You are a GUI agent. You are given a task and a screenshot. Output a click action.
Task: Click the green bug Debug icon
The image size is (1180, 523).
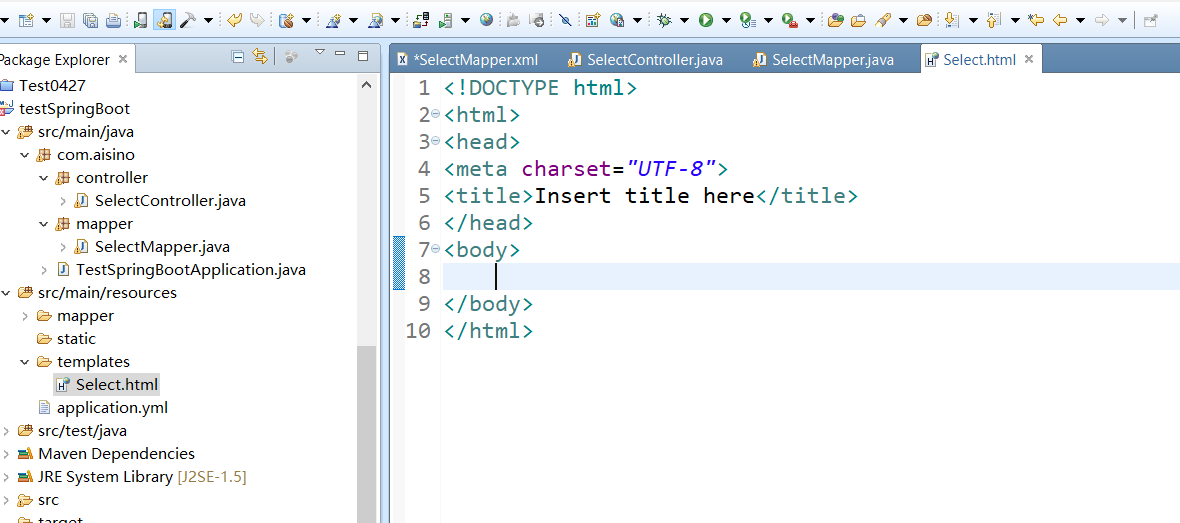point(664,20)
